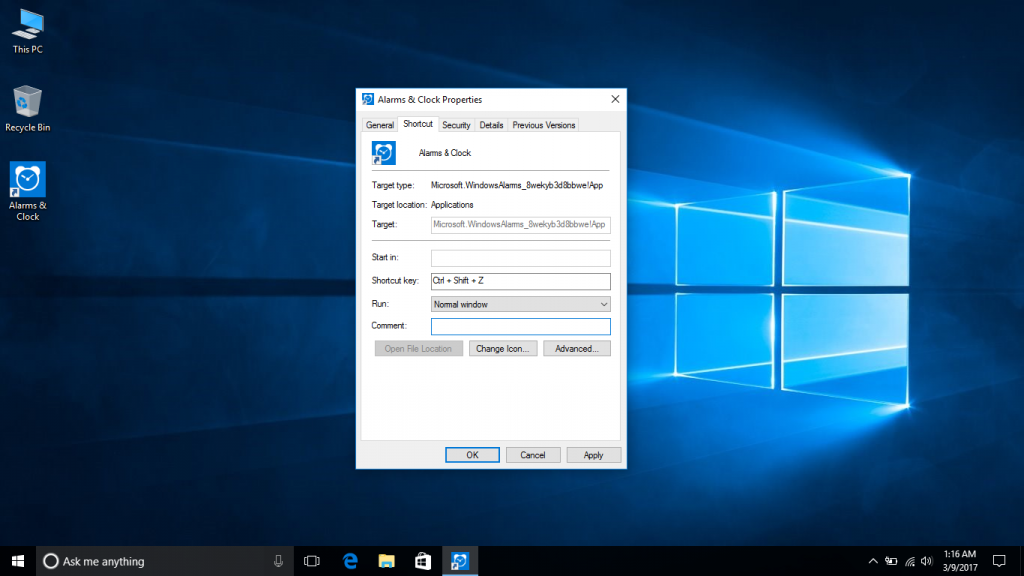
Task: Click the Alarms & Clock icon inside the dialog
Action: (385, 153)
